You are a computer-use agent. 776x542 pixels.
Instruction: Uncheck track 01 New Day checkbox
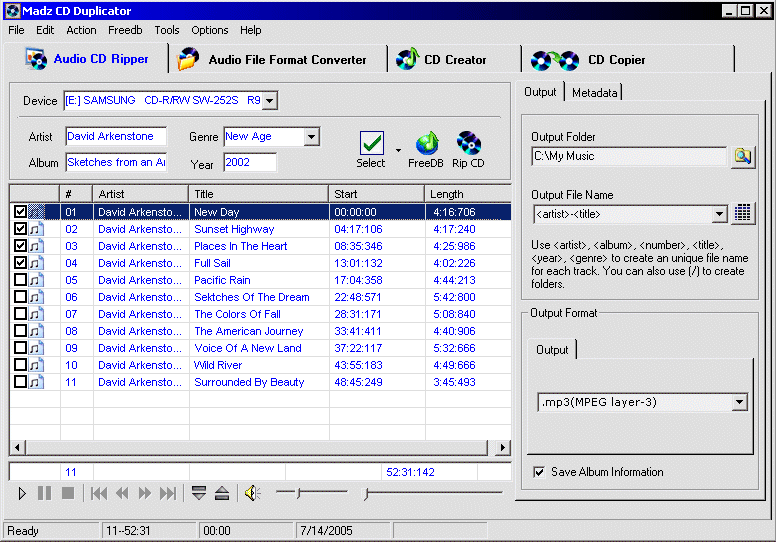(20, 212)
